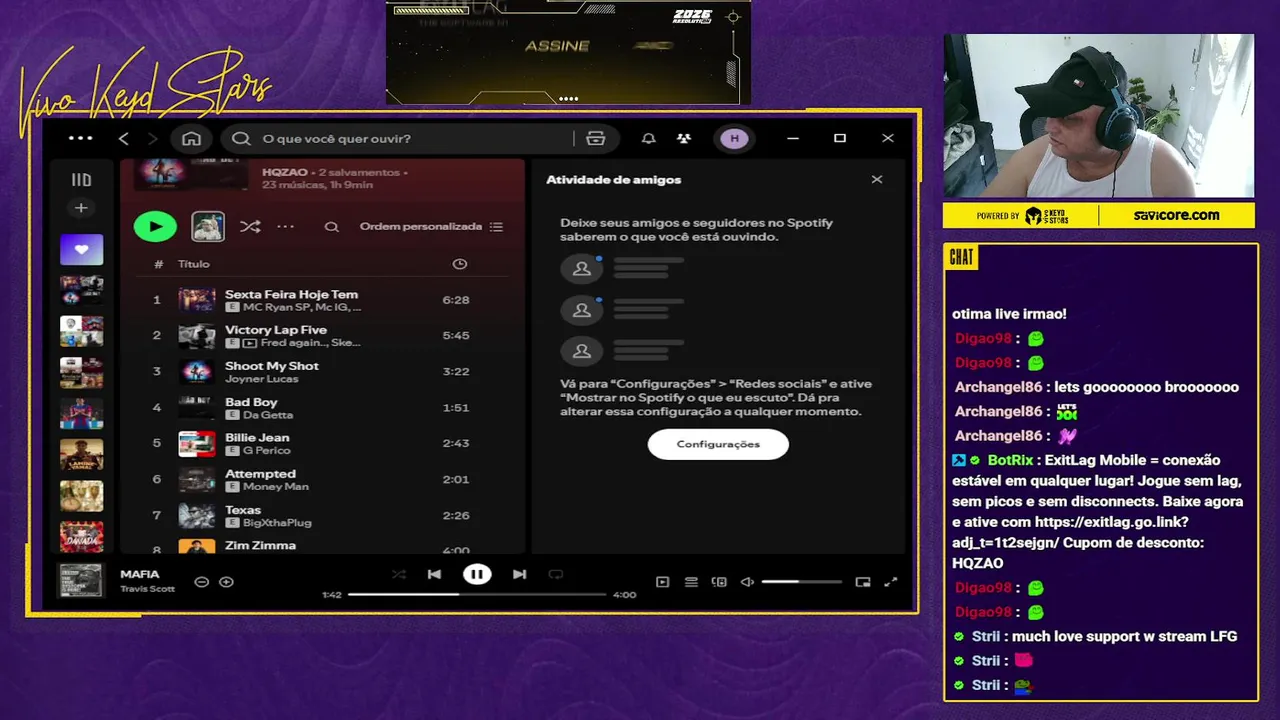Viewport: 1280px width, 720px height.
Task: Open more options dots for HQZAO playlist
Action: point(286,227)
